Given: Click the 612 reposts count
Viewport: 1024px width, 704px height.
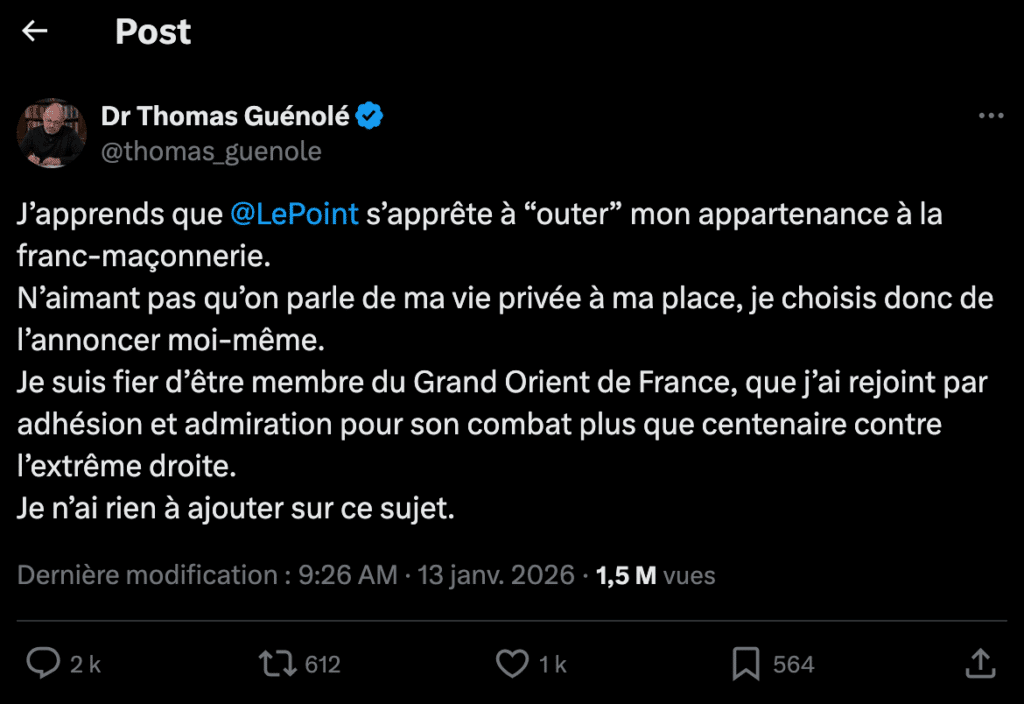Looking at the screenshot, I should tap(323, 664).
